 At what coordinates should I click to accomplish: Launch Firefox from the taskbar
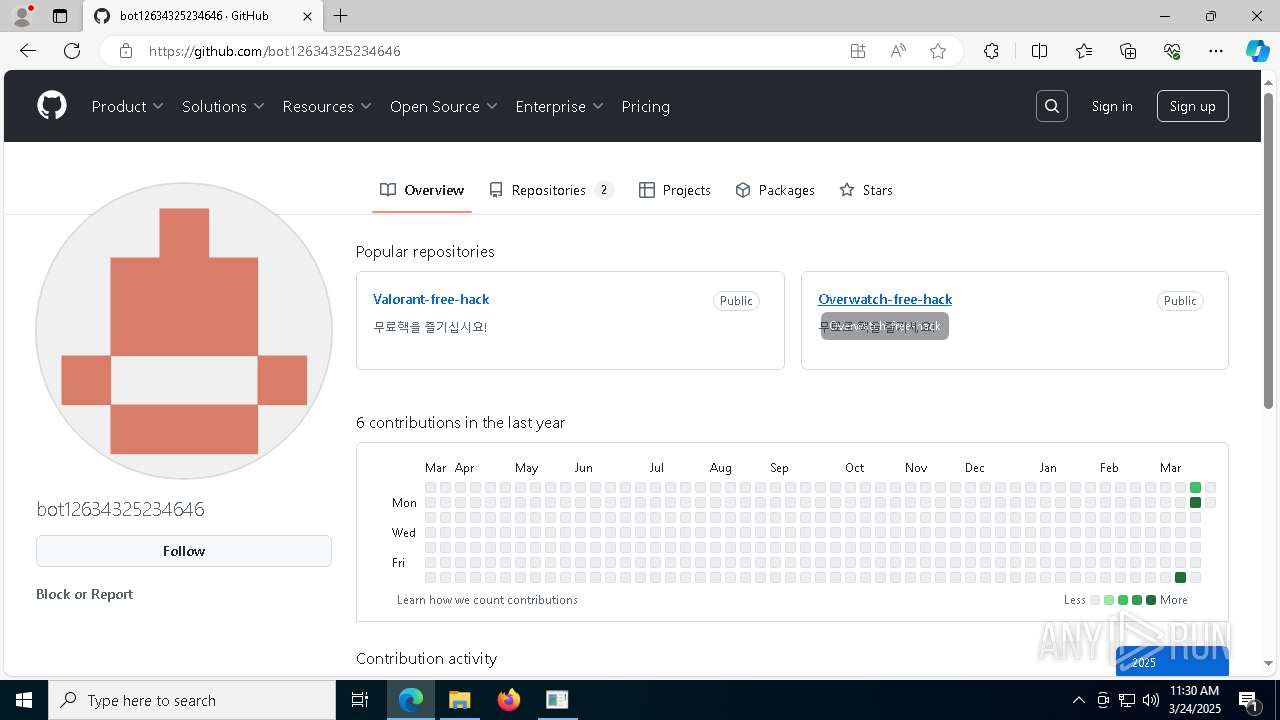pos(509,700)
